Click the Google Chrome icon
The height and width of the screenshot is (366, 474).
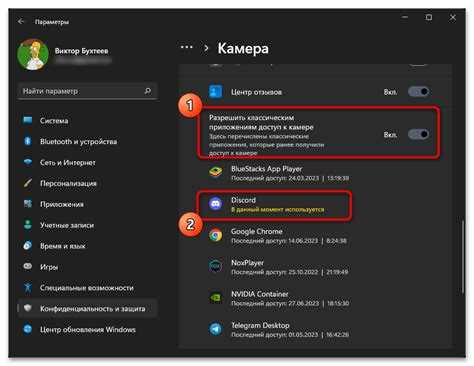[216, 235]
